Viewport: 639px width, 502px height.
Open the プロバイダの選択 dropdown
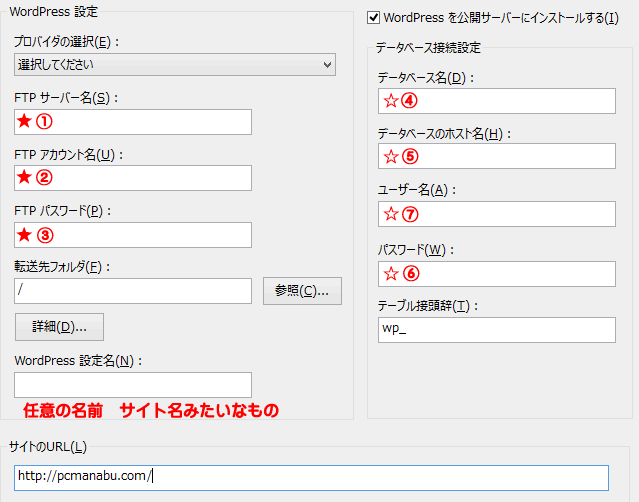click(175, 64)
